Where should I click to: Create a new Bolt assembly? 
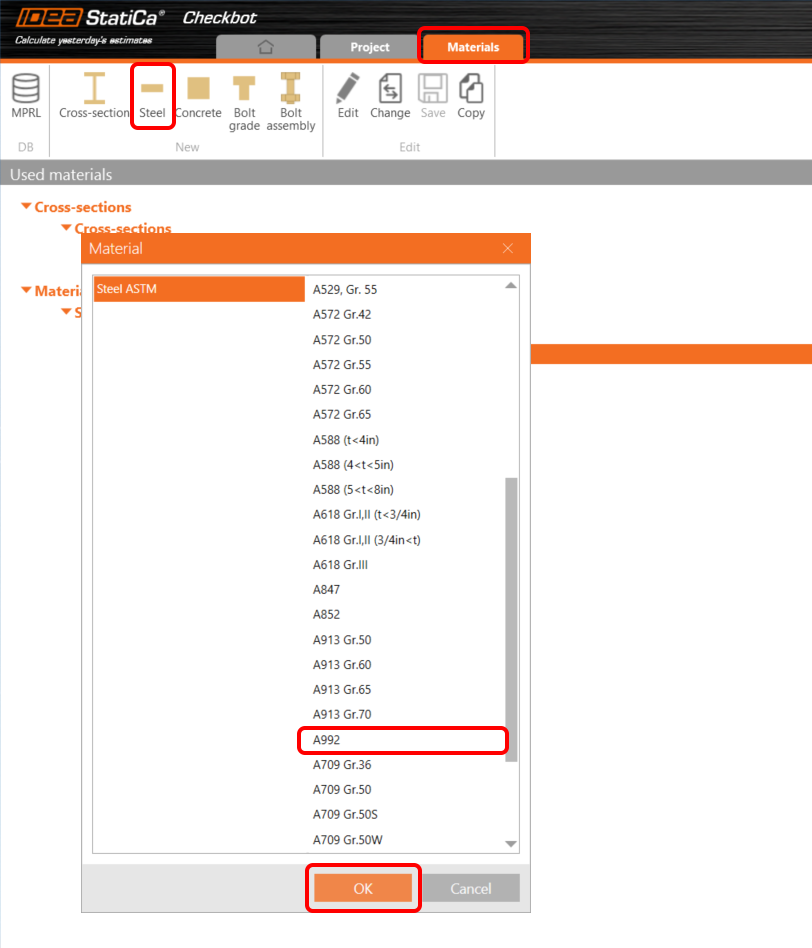[x=291, y=101]
